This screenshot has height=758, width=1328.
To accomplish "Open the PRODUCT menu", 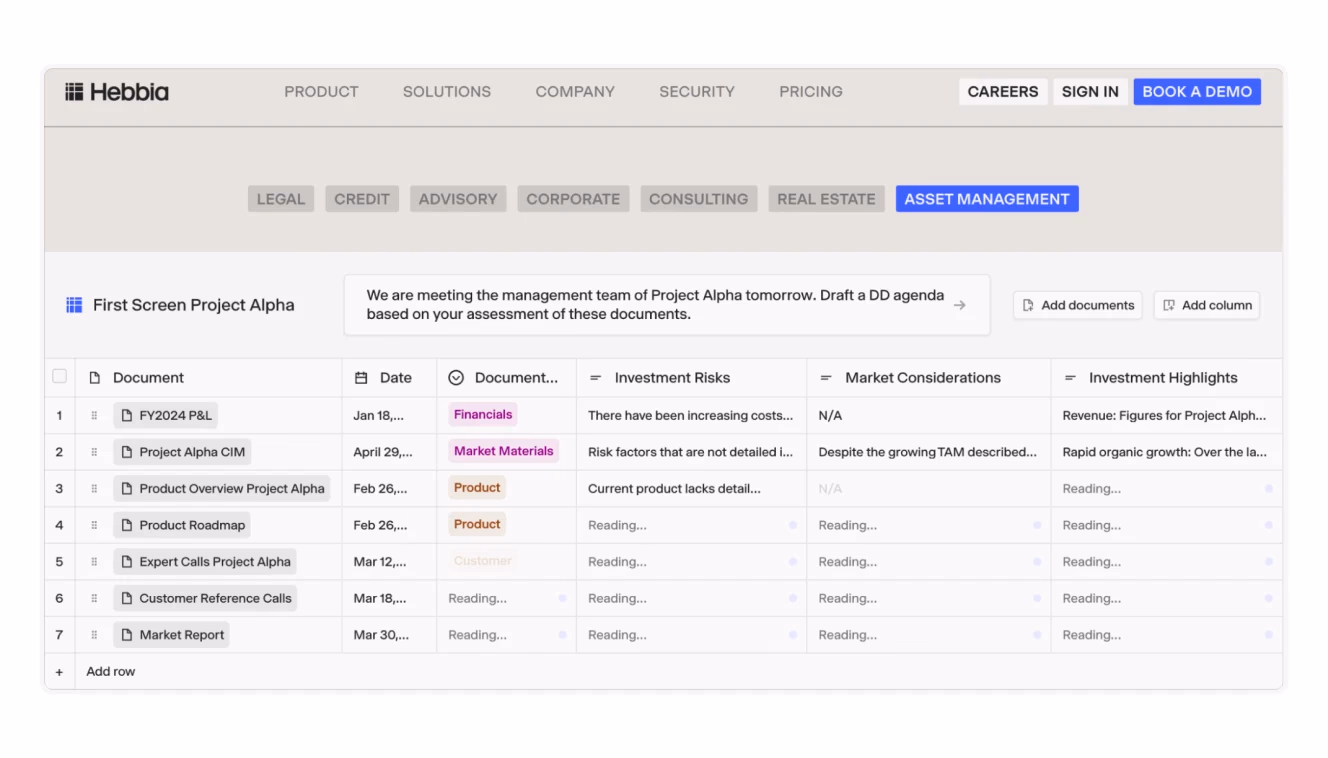I will [x=321, y=91].
